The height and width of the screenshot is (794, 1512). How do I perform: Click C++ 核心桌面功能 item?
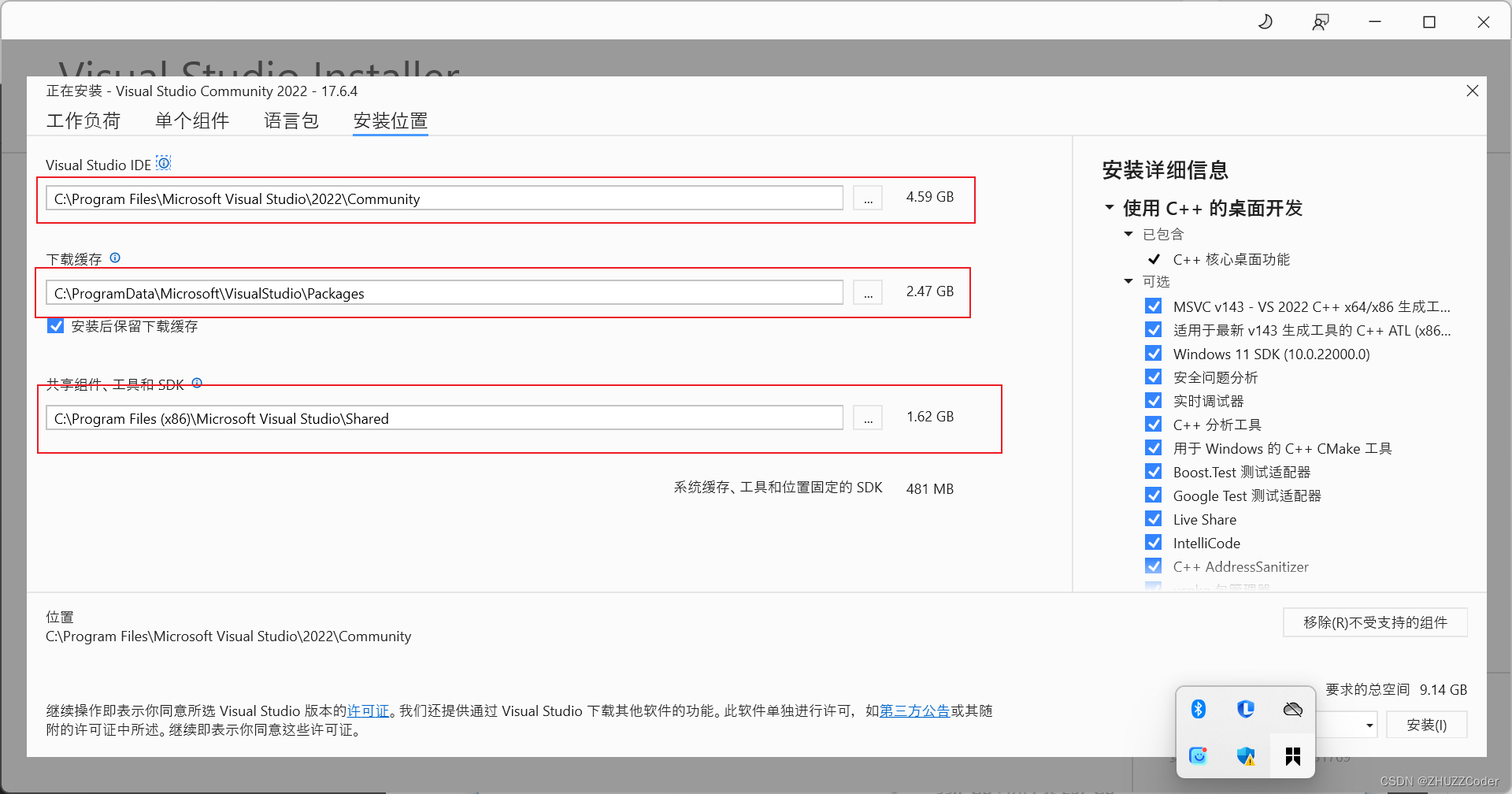click(1231, 259)
